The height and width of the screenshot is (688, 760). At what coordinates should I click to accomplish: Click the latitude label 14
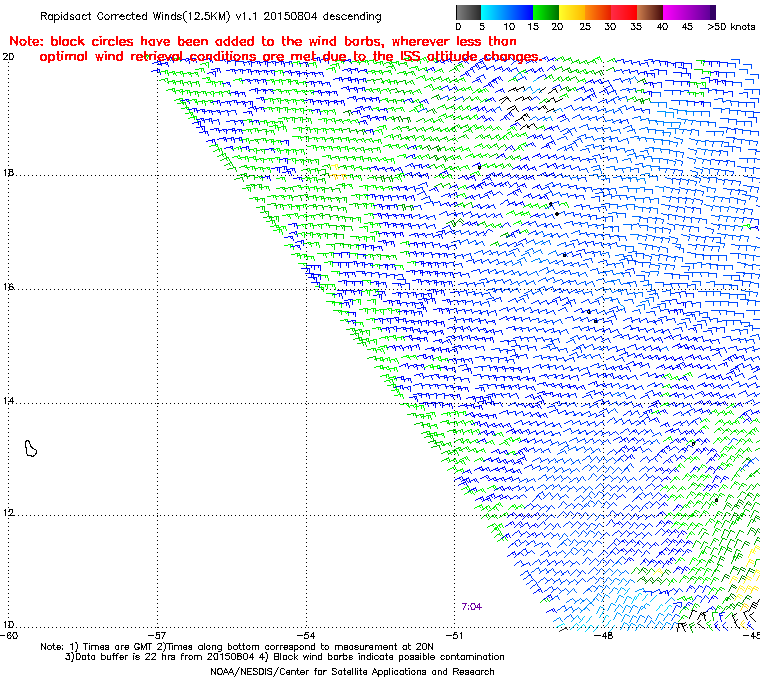tap(8, 401)
